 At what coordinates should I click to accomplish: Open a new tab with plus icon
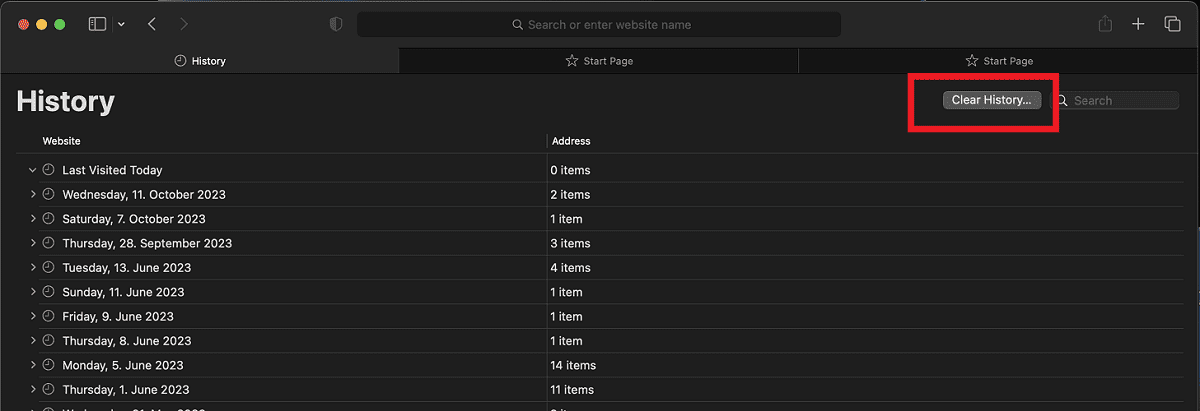(x=1138, y=24)
